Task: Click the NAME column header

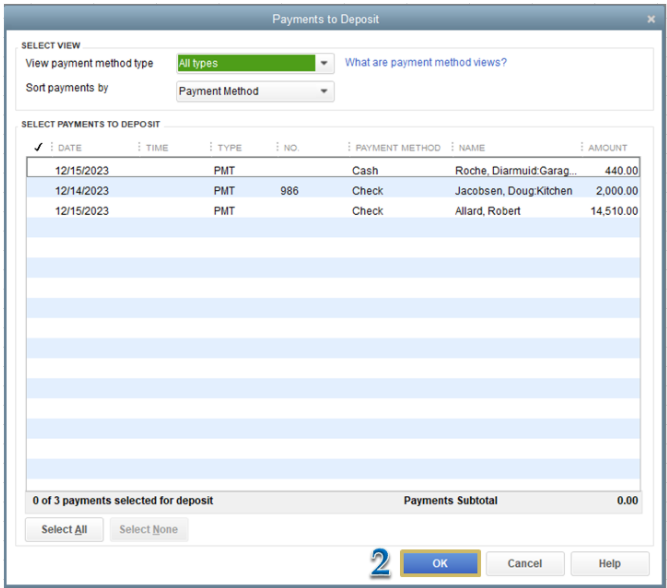Action: click(x=471, y=148)
